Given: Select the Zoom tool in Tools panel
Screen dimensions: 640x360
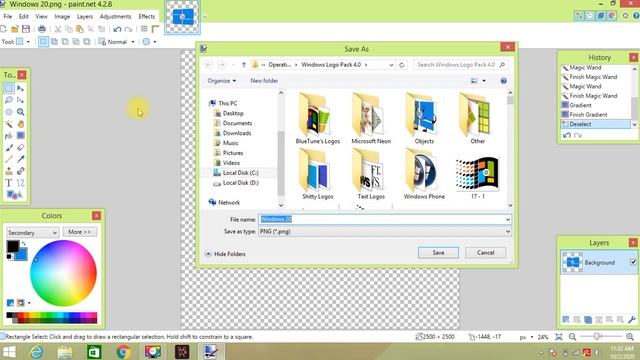Looking at the screenshot, I should point(20,112).
